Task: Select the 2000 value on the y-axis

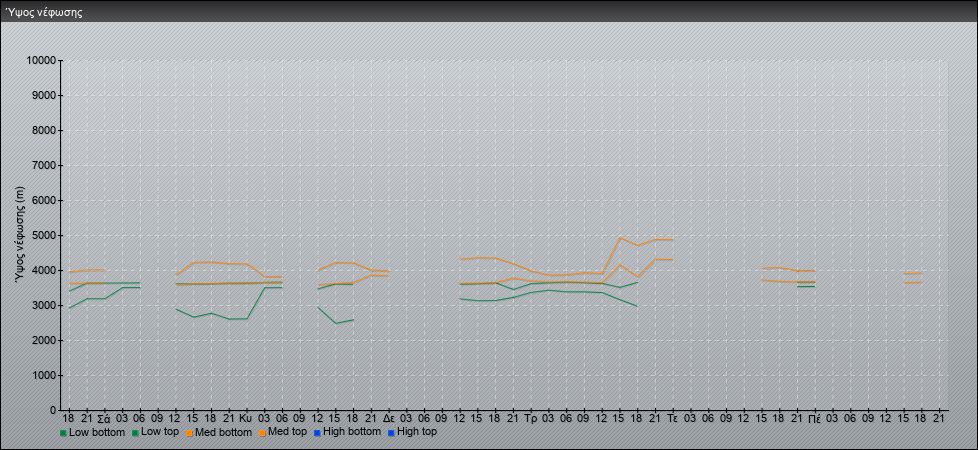Action: coord(44,340)
